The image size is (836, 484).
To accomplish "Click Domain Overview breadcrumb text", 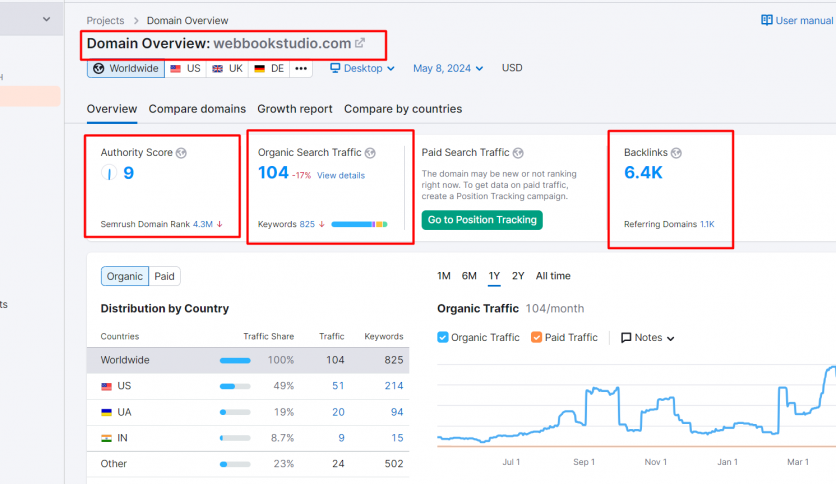I will click(188, 20).
